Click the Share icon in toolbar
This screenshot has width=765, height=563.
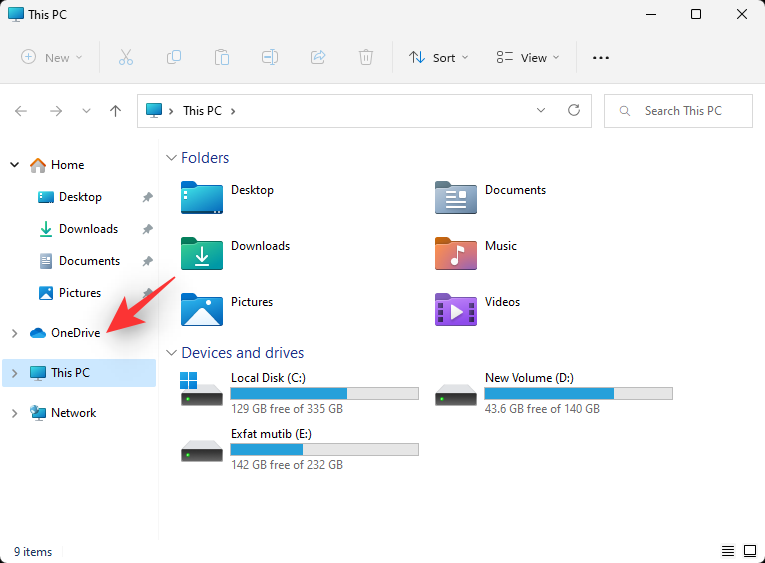coord(318,57)
